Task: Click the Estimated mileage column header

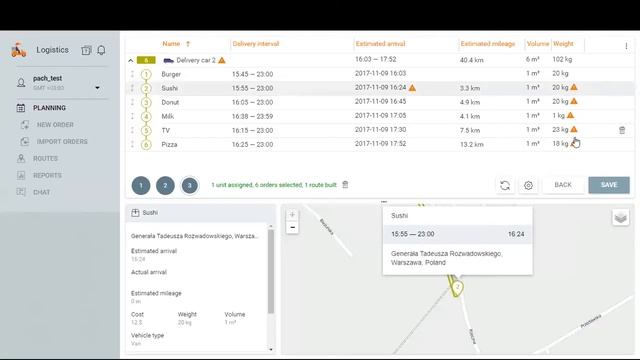Action: pos(488,44)
